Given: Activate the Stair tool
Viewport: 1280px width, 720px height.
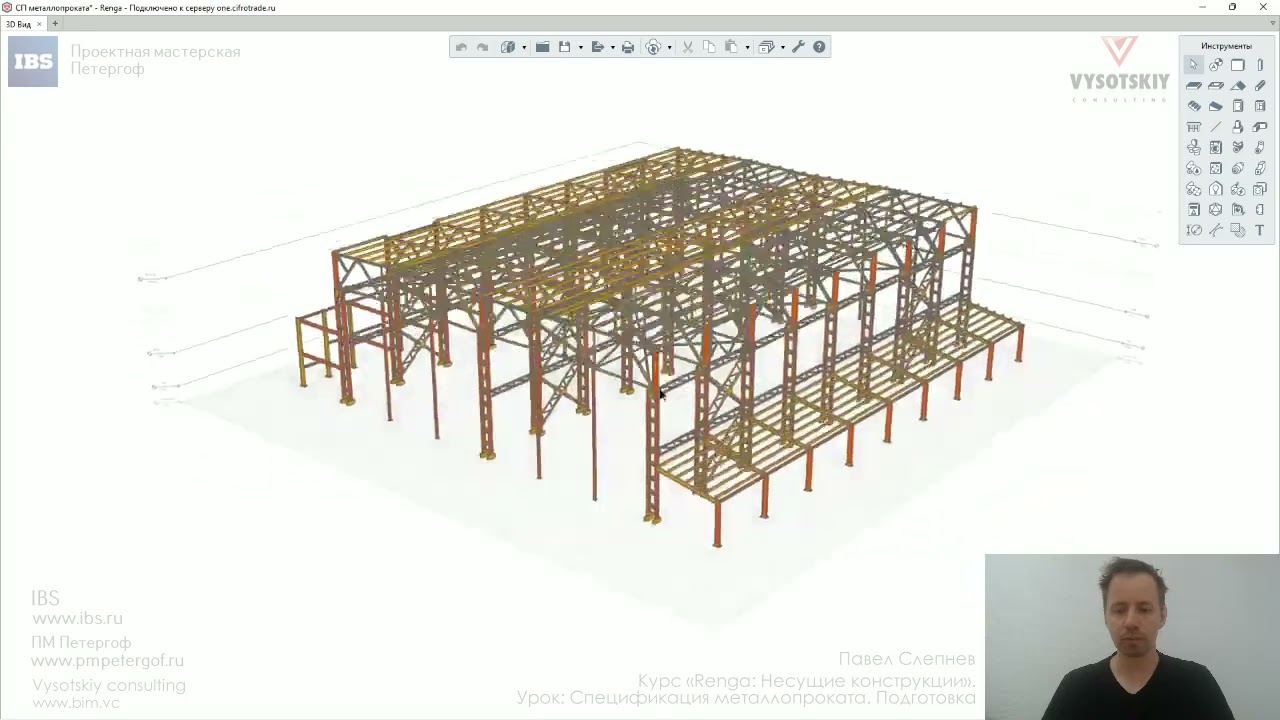Looking at the screenshot, I should (1194, 106).
